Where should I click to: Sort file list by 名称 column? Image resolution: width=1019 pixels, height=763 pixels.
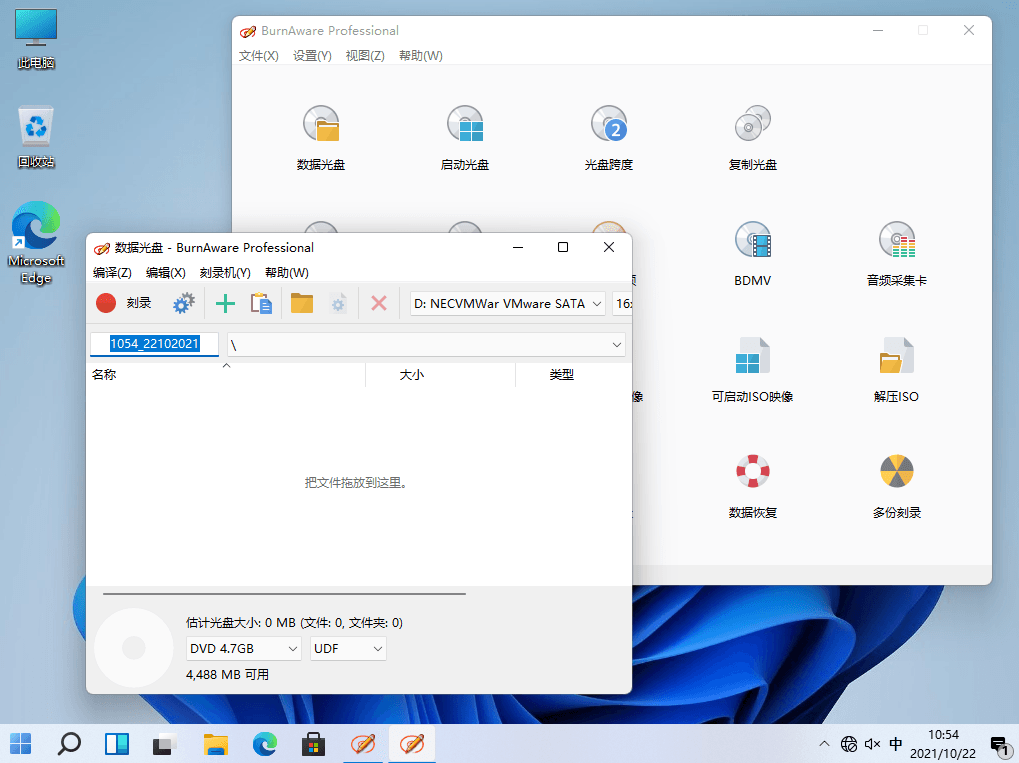(x=226, y=375)
